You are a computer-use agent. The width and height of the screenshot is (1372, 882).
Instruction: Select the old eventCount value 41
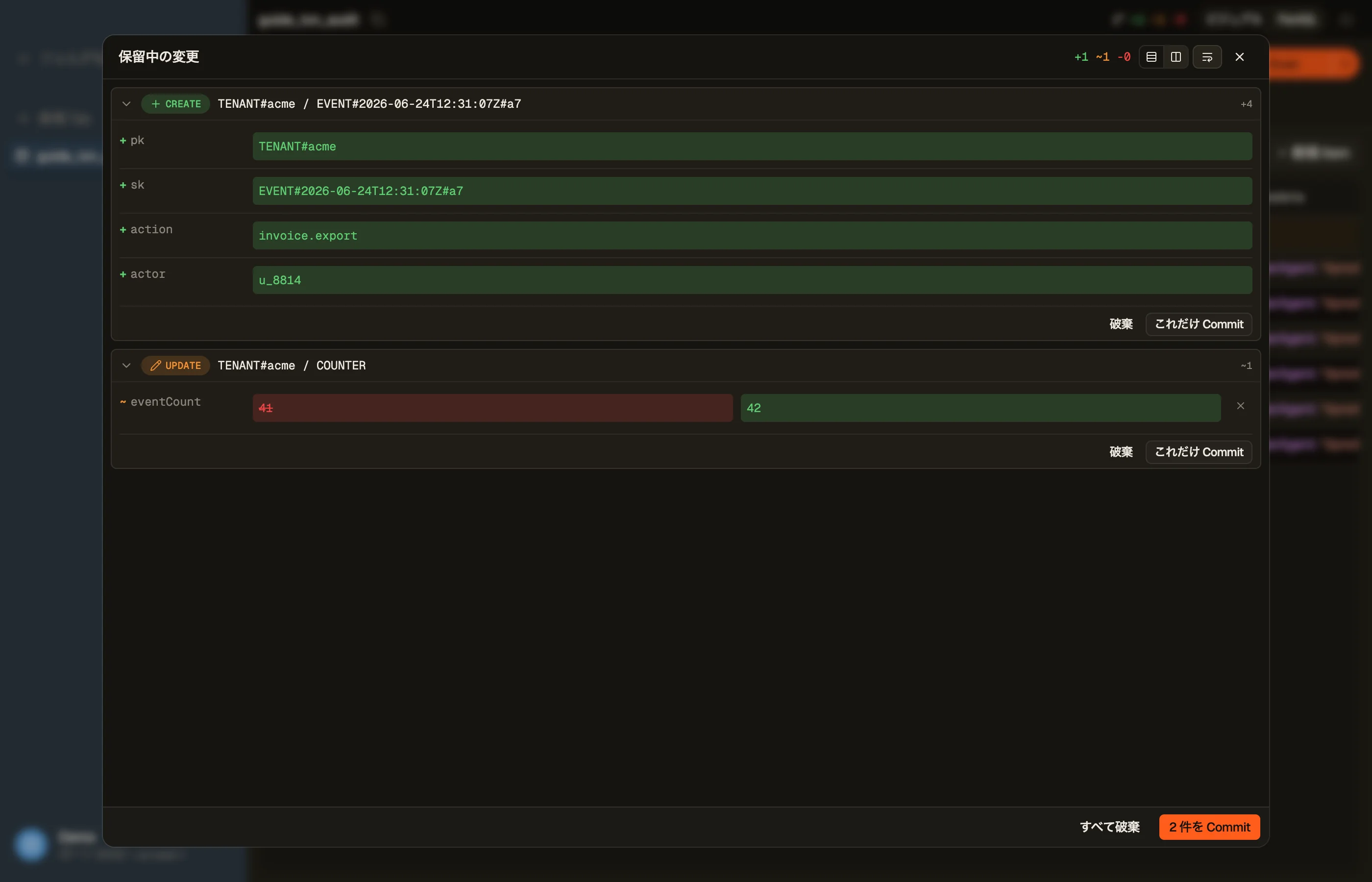(x=492, y=408)
